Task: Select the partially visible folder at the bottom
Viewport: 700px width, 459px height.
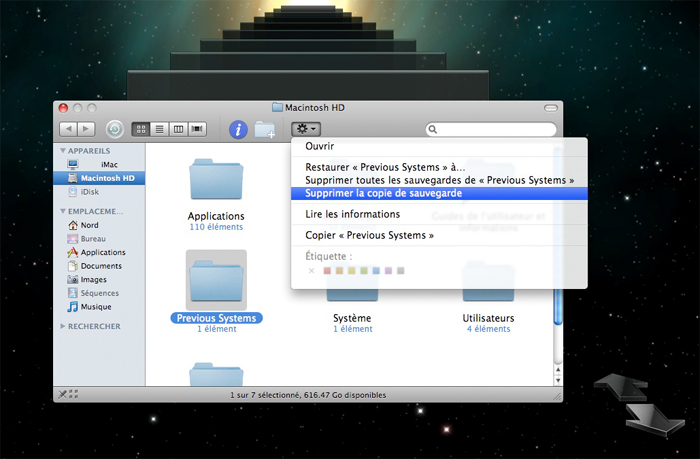Action: pos(216,374)
